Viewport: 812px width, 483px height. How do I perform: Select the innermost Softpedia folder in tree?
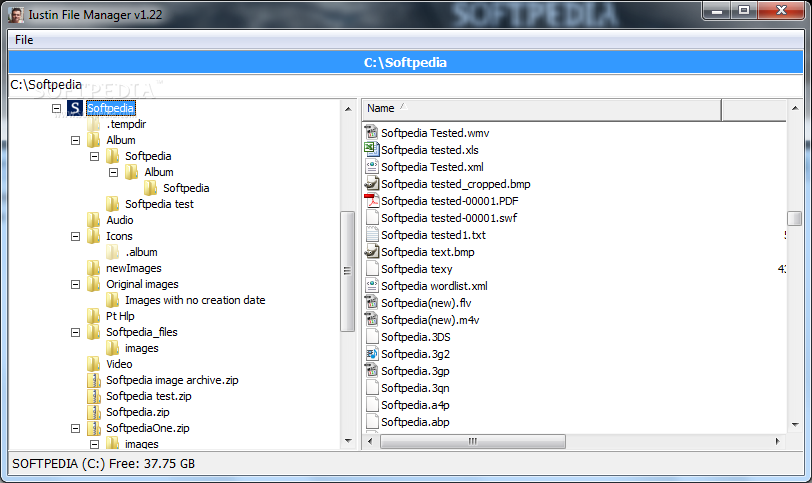tap(186, 188)
